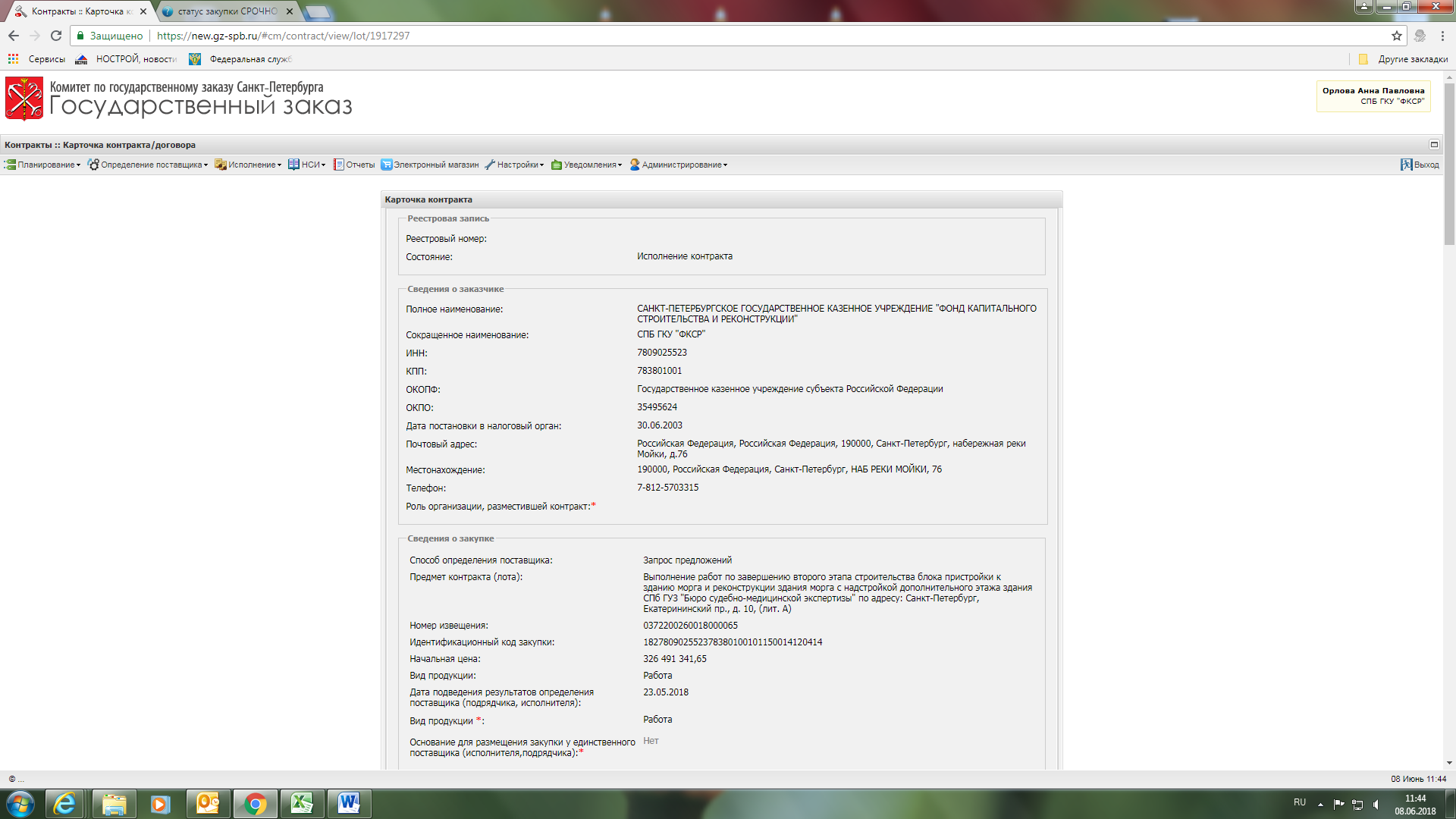The image size is (1456, 819).
Task: Click the Отчеты reports icon
Action: point(338,165)
